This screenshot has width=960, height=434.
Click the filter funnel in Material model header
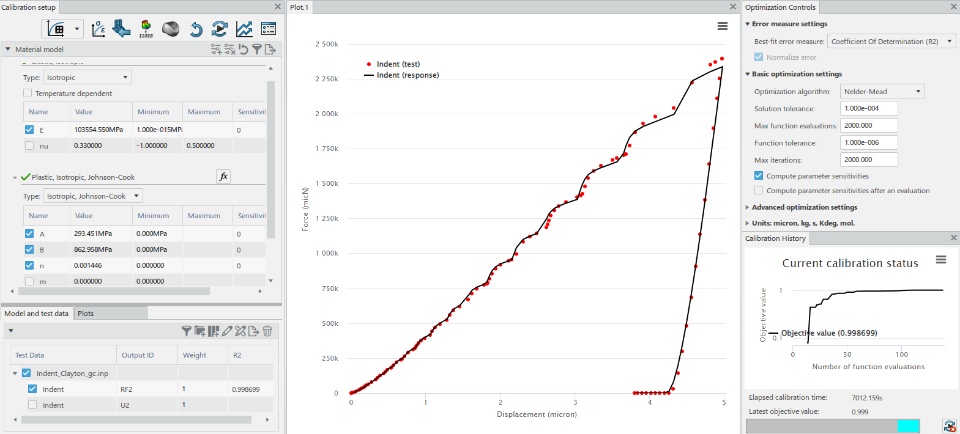click(257, 50)
